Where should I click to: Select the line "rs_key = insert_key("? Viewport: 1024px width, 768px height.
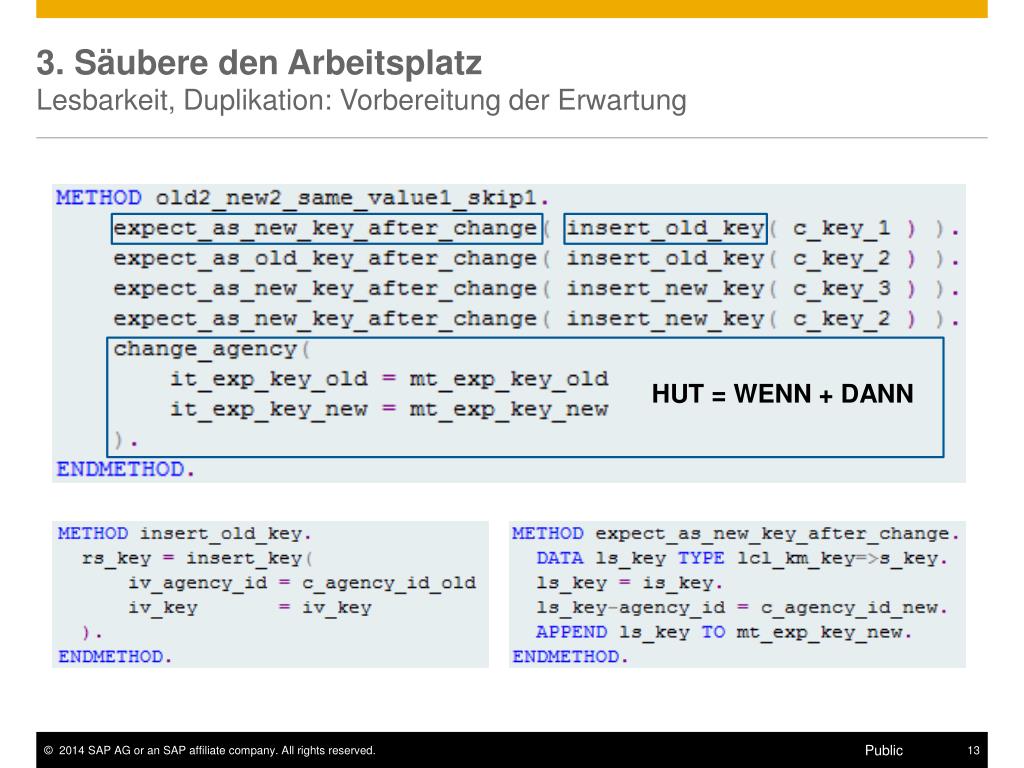pos(197,558)
